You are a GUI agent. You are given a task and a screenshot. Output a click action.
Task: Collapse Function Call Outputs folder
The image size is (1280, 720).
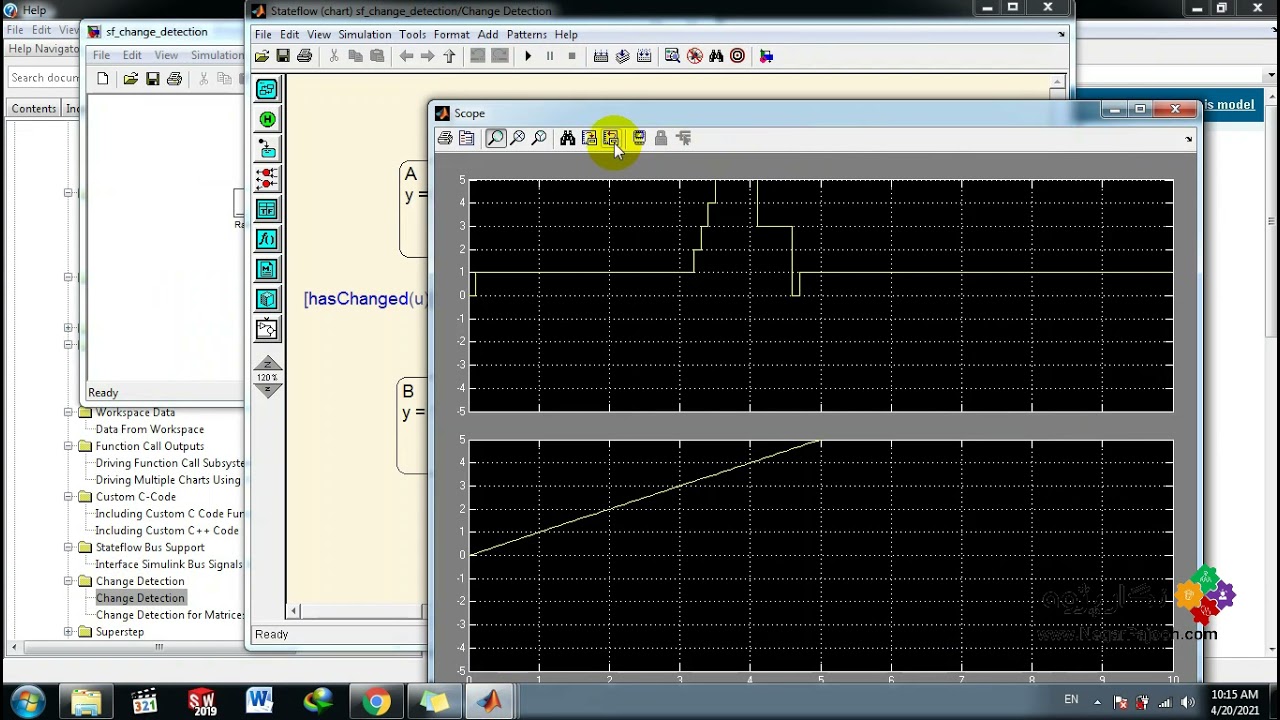click(x=68, y=446)
